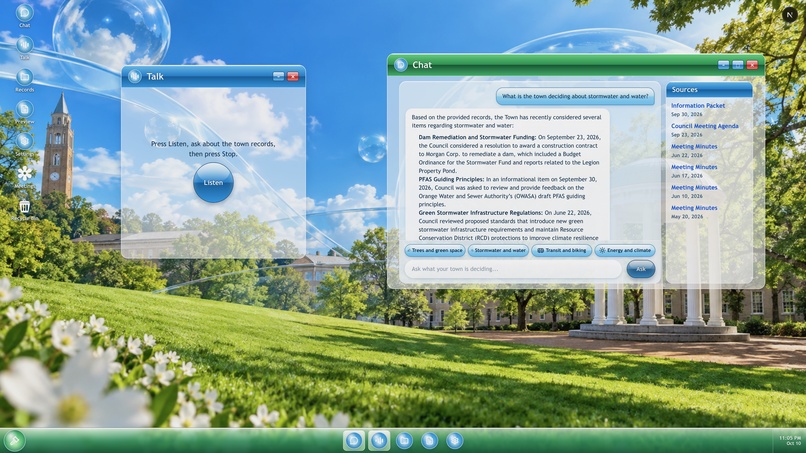Click the round Listen button in Talk
This screenshot has height=453, width=806.
213,183
